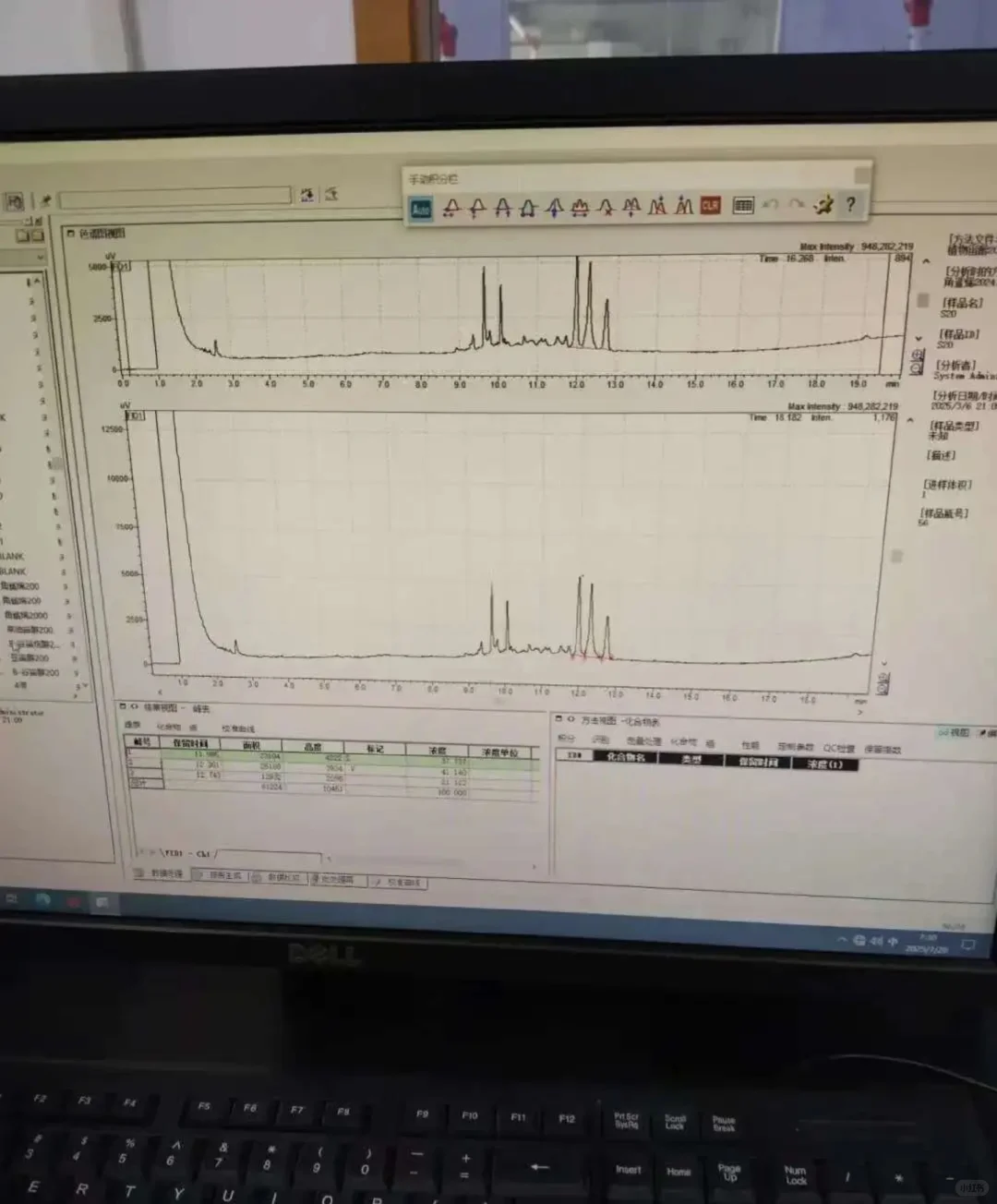Open the 性能 tab in method view
The width and height of the screenshot is (997, 1204).
click(750, 745)
